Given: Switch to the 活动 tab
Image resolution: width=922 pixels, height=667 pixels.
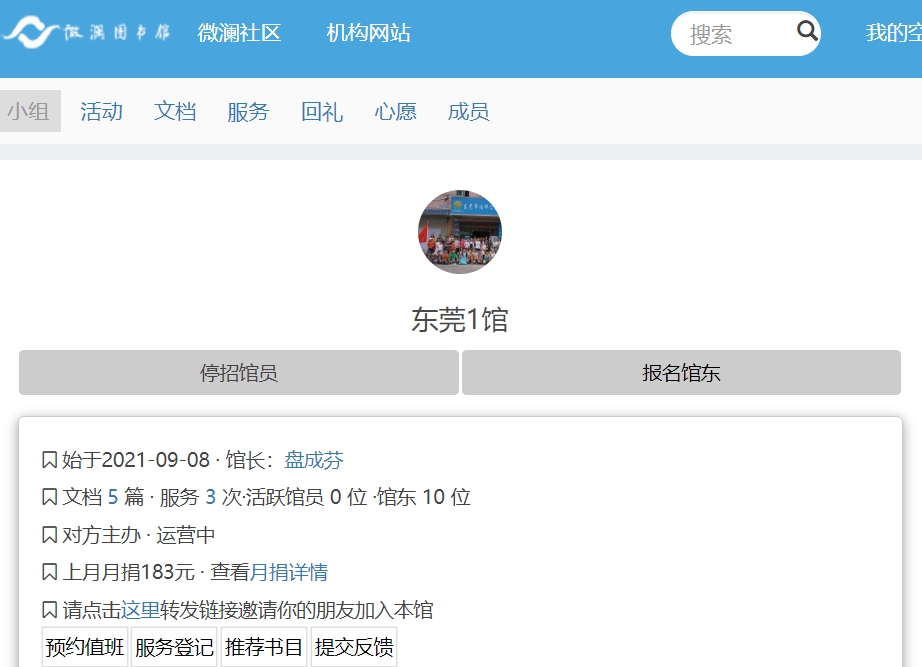Looking at the screenshot, I should [x=101, y=112].
